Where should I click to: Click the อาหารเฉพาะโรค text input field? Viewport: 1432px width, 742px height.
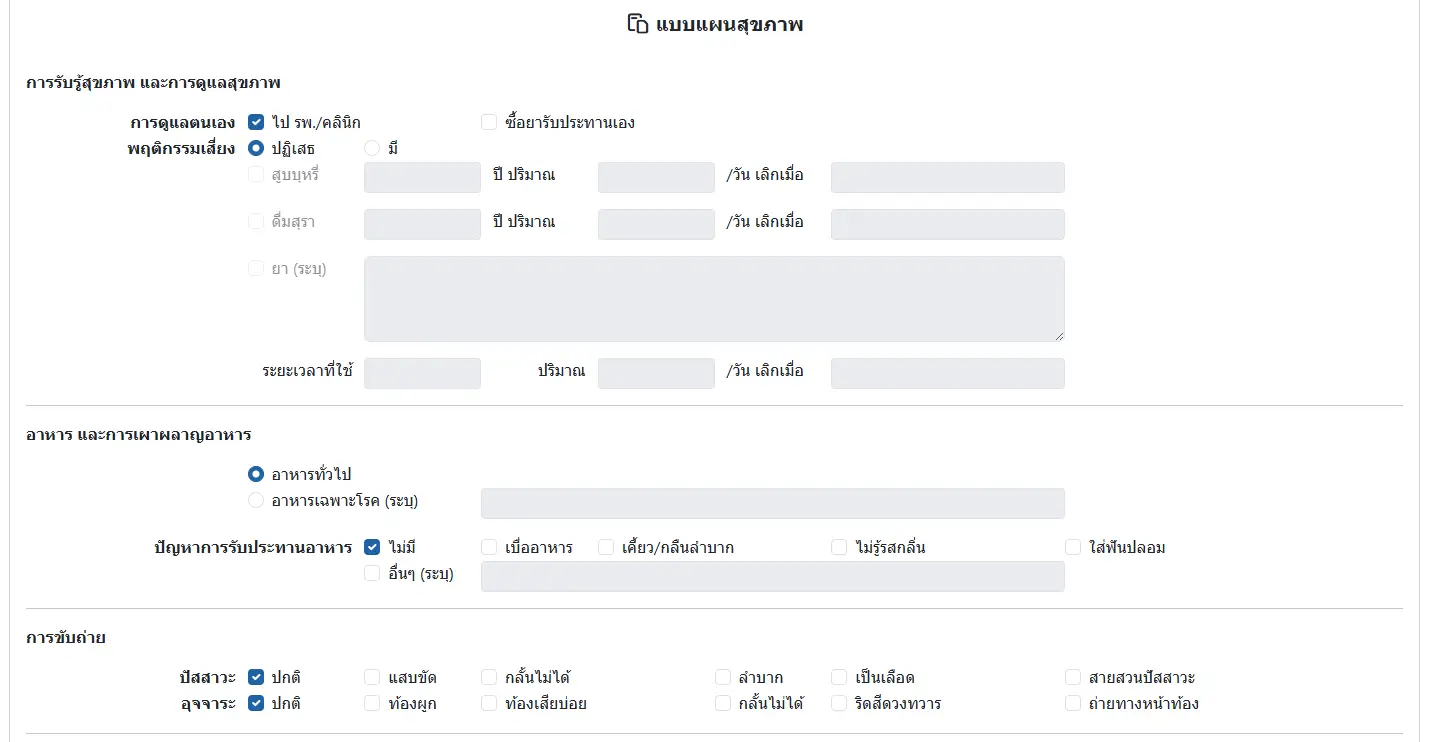click(x=772, y=504)
